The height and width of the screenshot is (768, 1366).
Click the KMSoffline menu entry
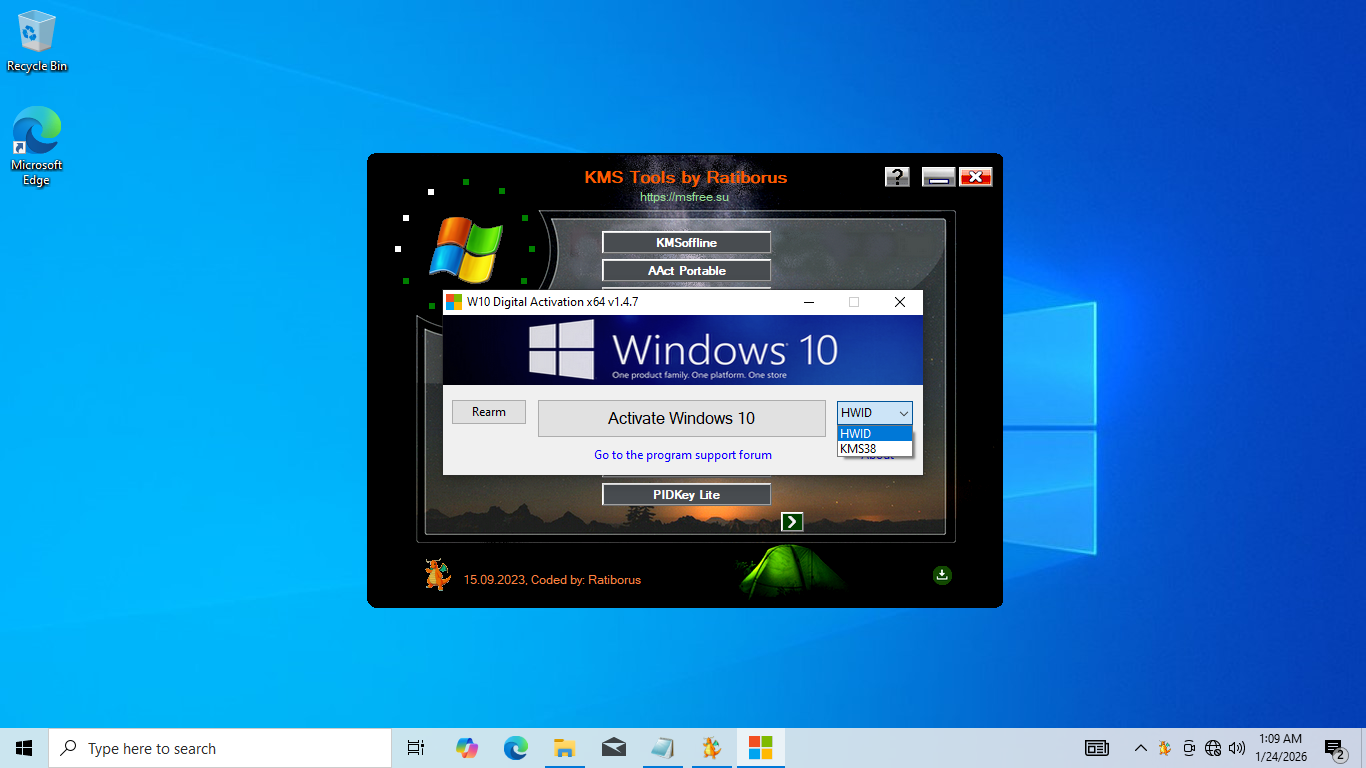[x=686, y=243]
